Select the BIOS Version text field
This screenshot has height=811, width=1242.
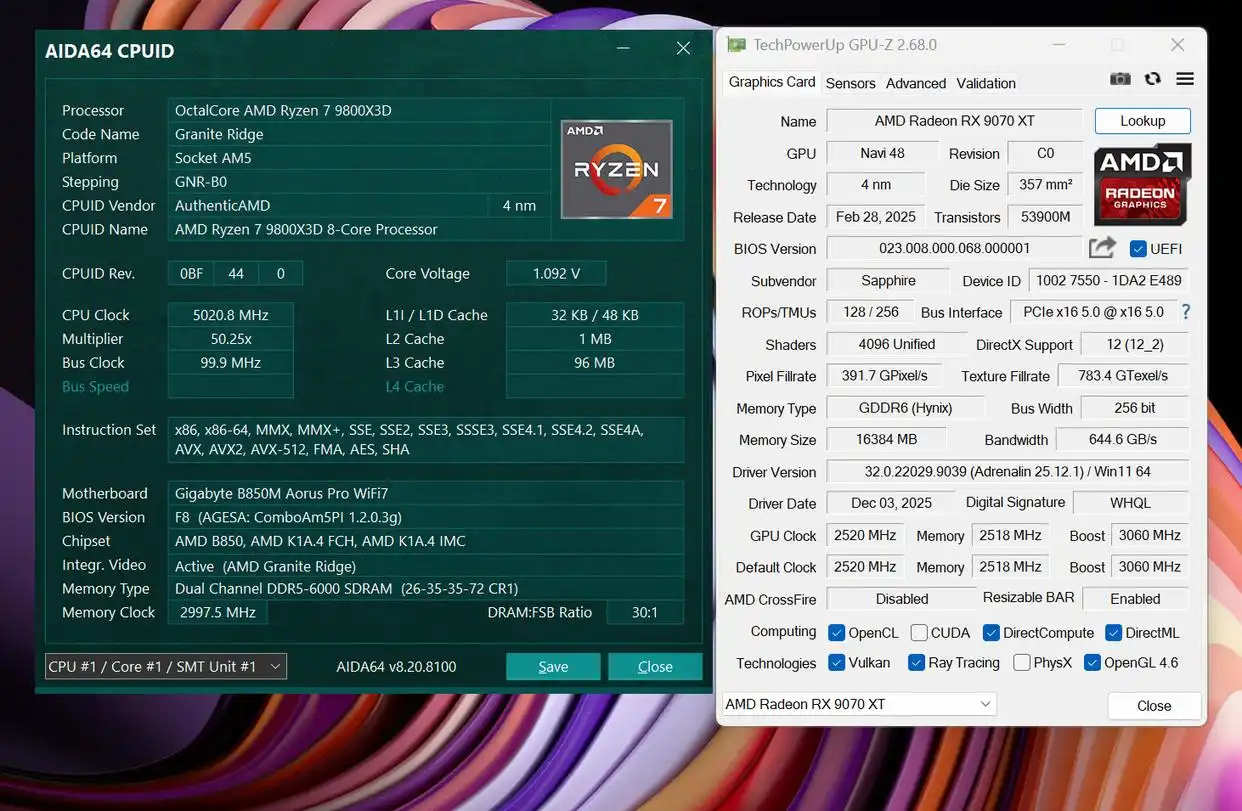pos(954,248)
